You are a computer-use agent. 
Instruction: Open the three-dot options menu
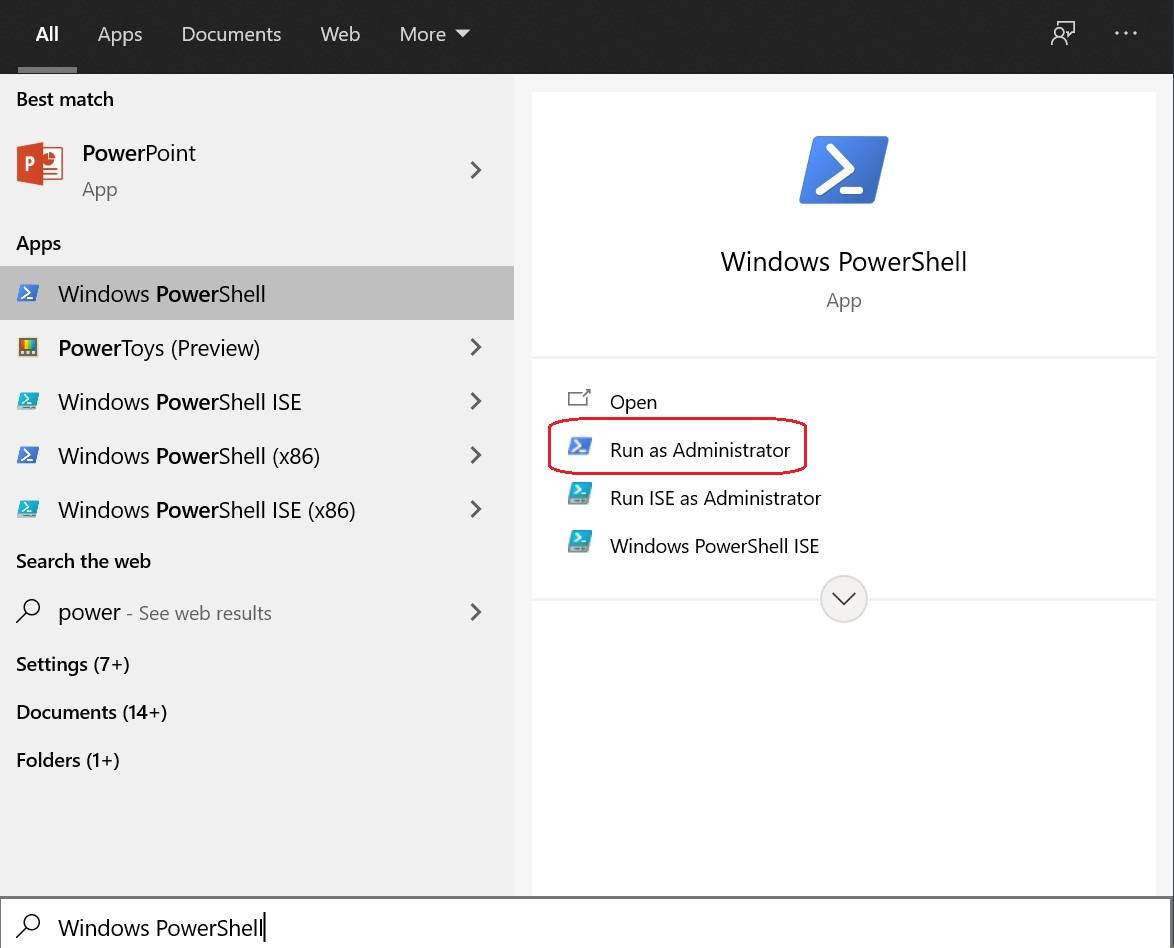pyautogui.click(x=1125, y=33)
